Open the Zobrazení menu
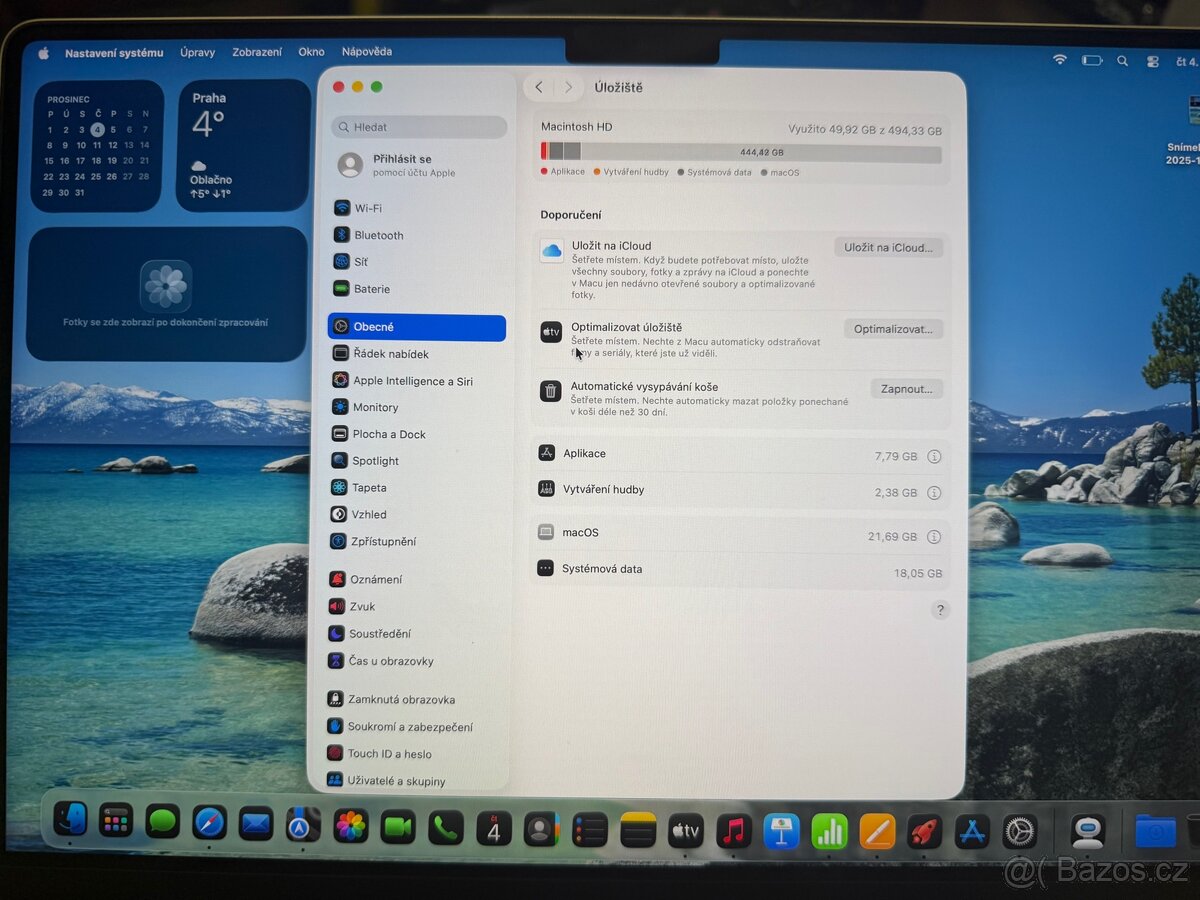 tap(257, 51)
